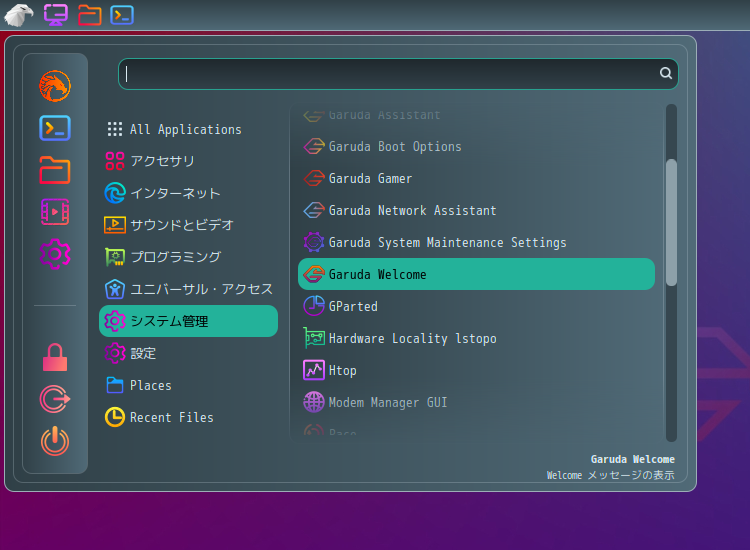Open the orange folder icon in top panel

[89, 15]
